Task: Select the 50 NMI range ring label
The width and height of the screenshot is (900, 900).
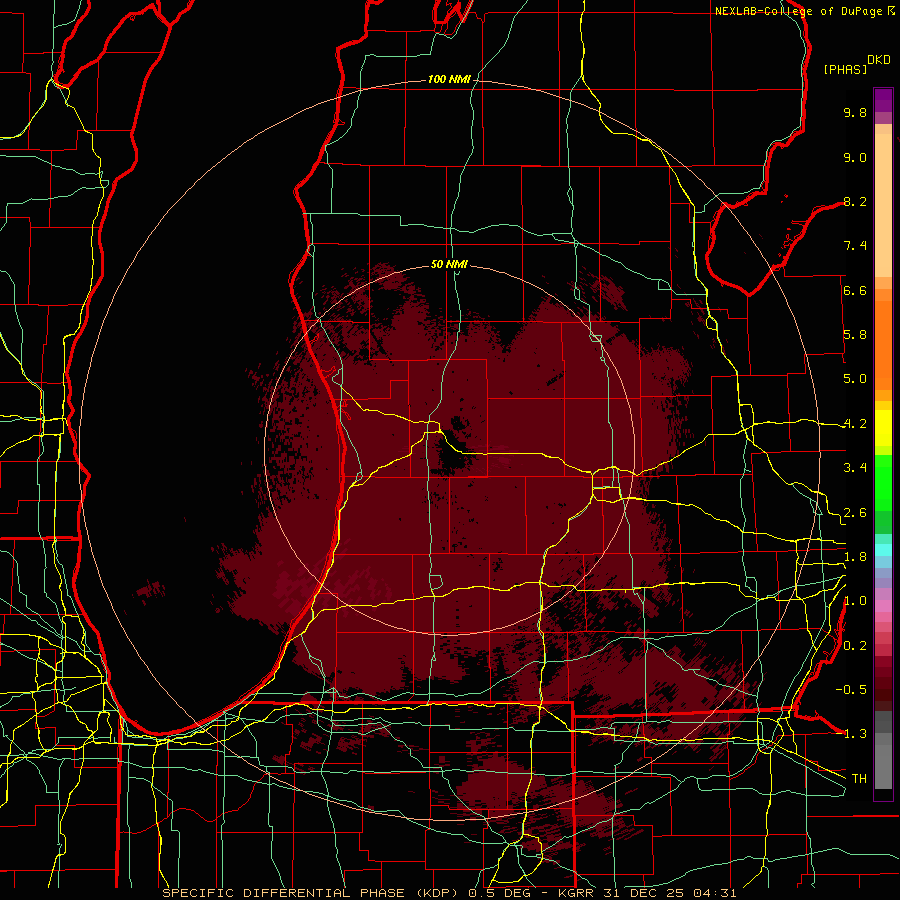Action: click(449, 264)
